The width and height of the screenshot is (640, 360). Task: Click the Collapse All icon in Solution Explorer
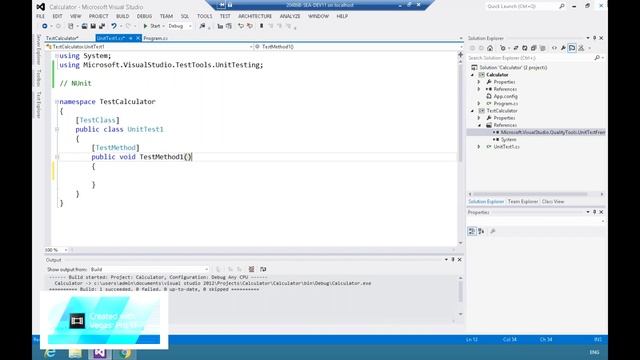point(533,48)
